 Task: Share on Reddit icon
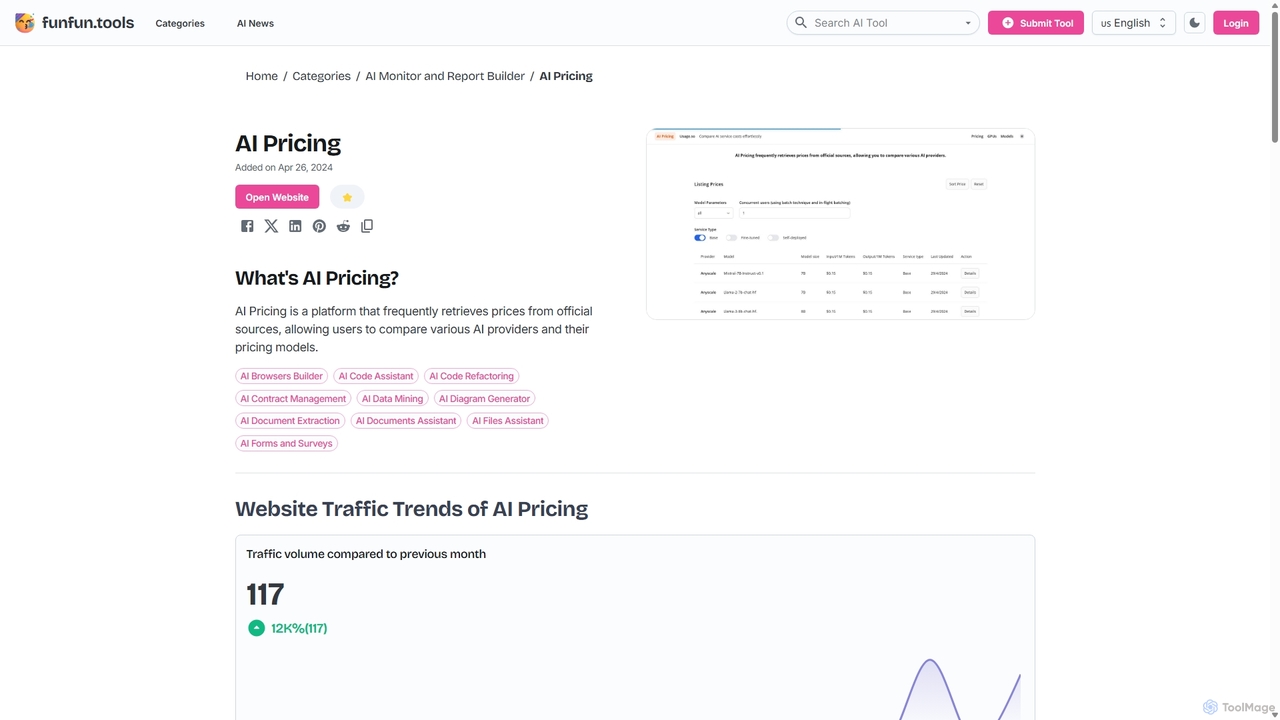343,226
